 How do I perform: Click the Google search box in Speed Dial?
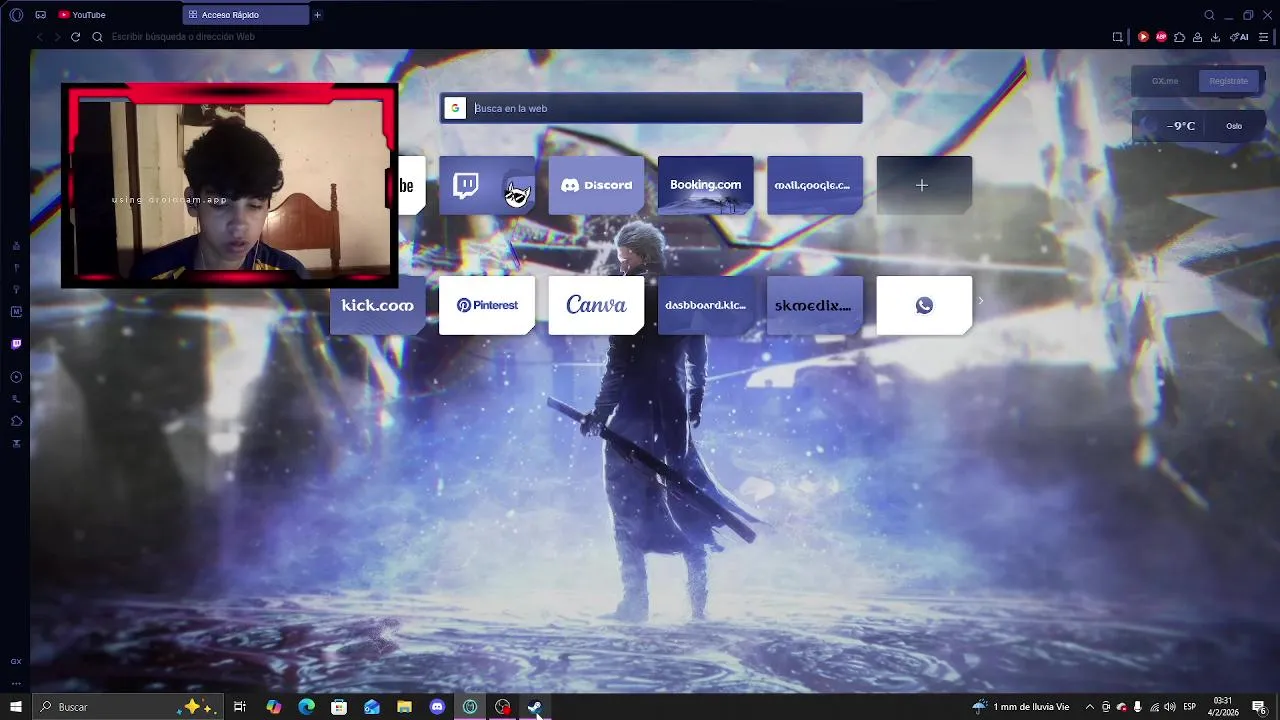(x=651, y=108)
